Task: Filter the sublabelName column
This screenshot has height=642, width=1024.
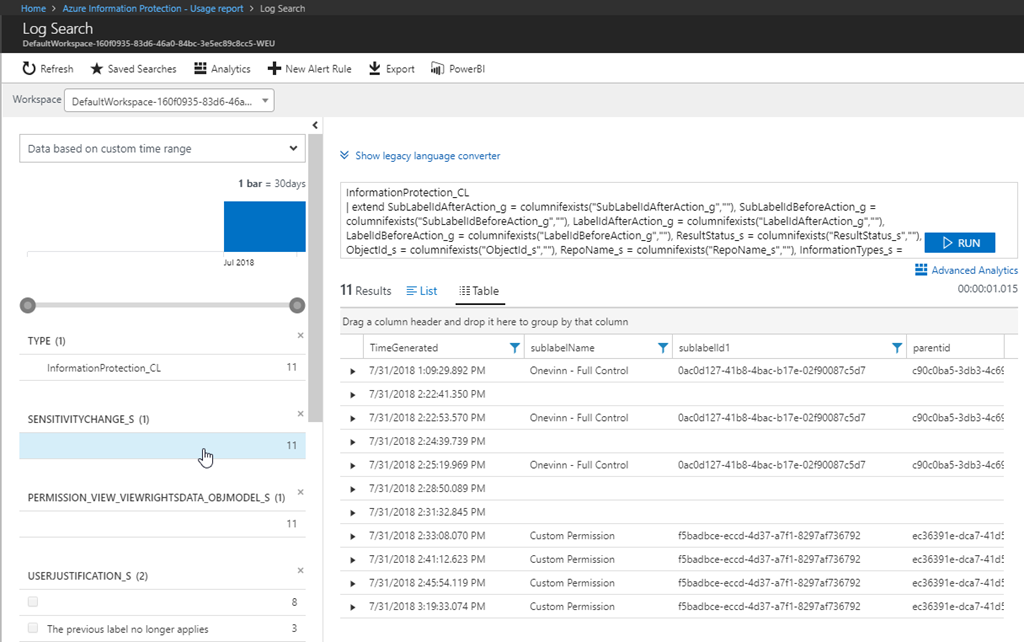Action: pyautogui.click(x=662, y=348)
